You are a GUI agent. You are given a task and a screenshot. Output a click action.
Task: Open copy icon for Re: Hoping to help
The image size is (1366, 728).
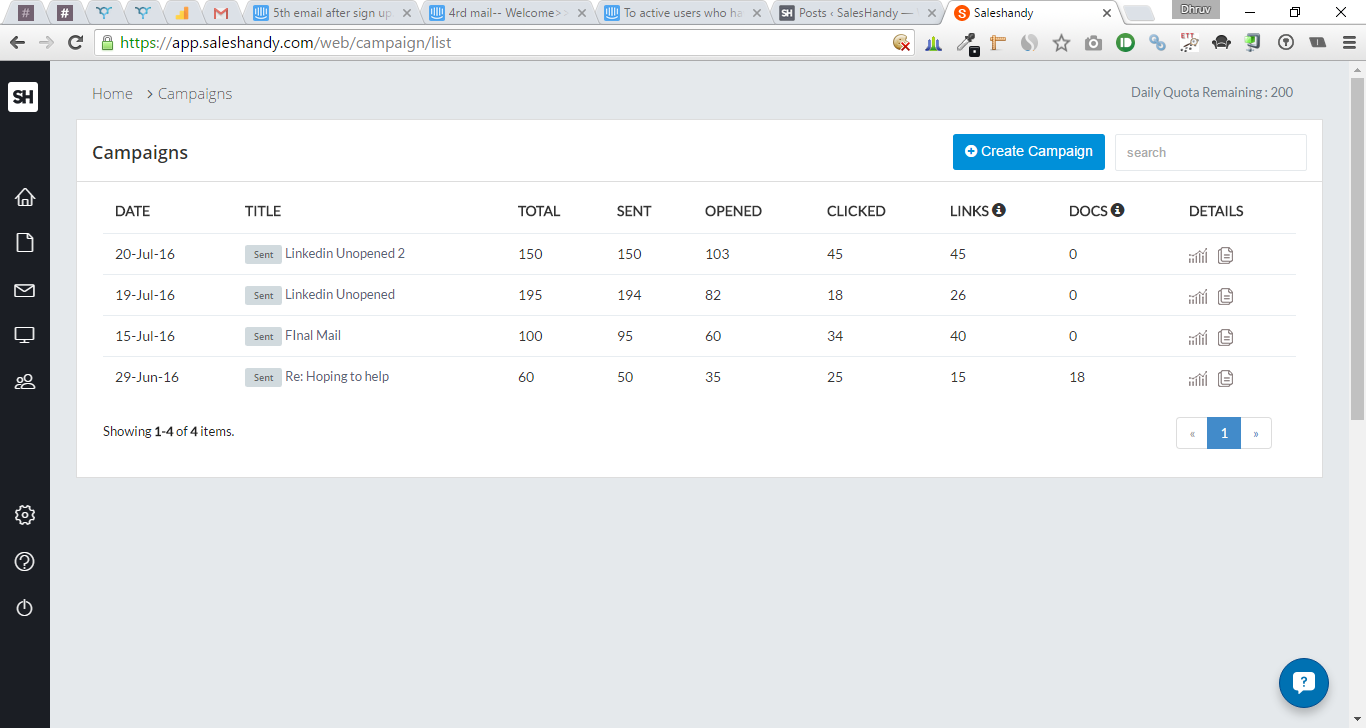click(1226, 378)
